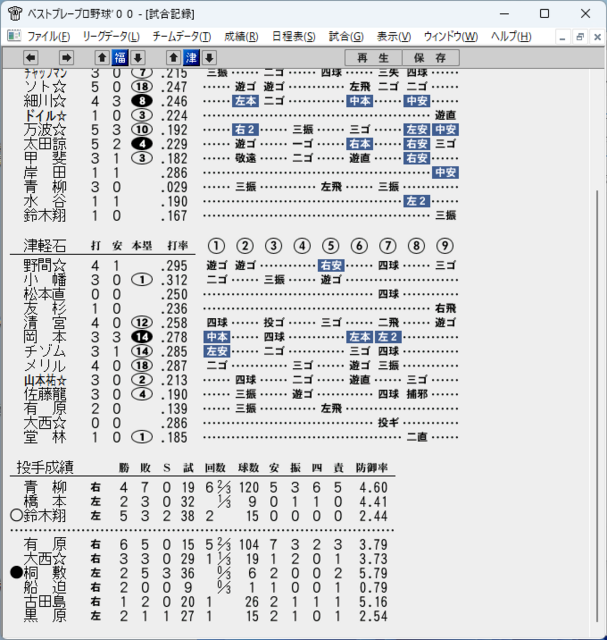Click the inning 9 circled header
The height and width of the screenshot is (640, 607).
point(445,246)
